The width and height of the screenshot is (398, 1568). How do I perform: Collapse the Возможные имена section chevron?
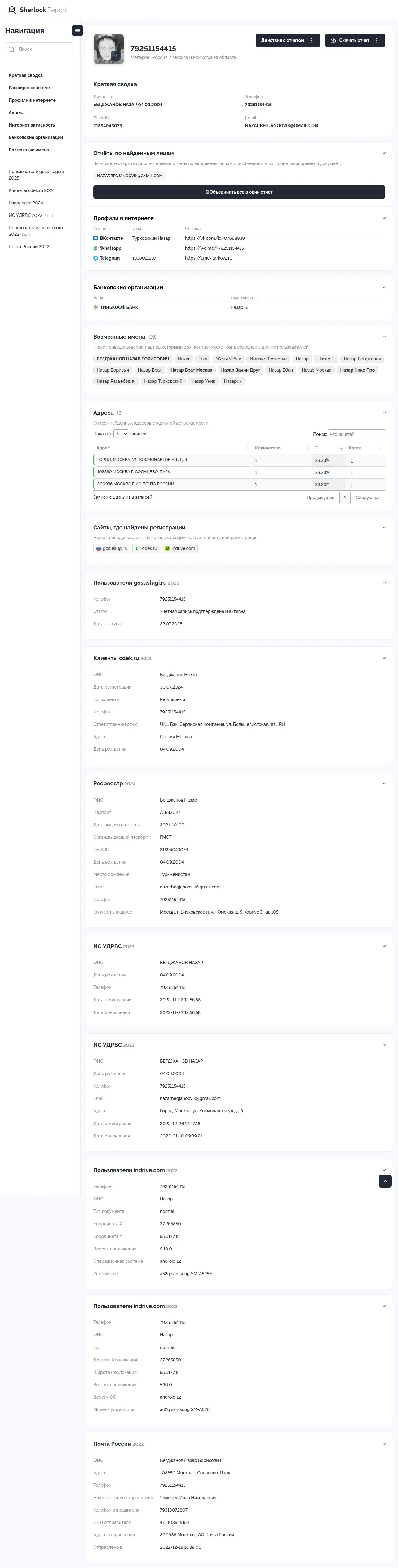(383, 337)
